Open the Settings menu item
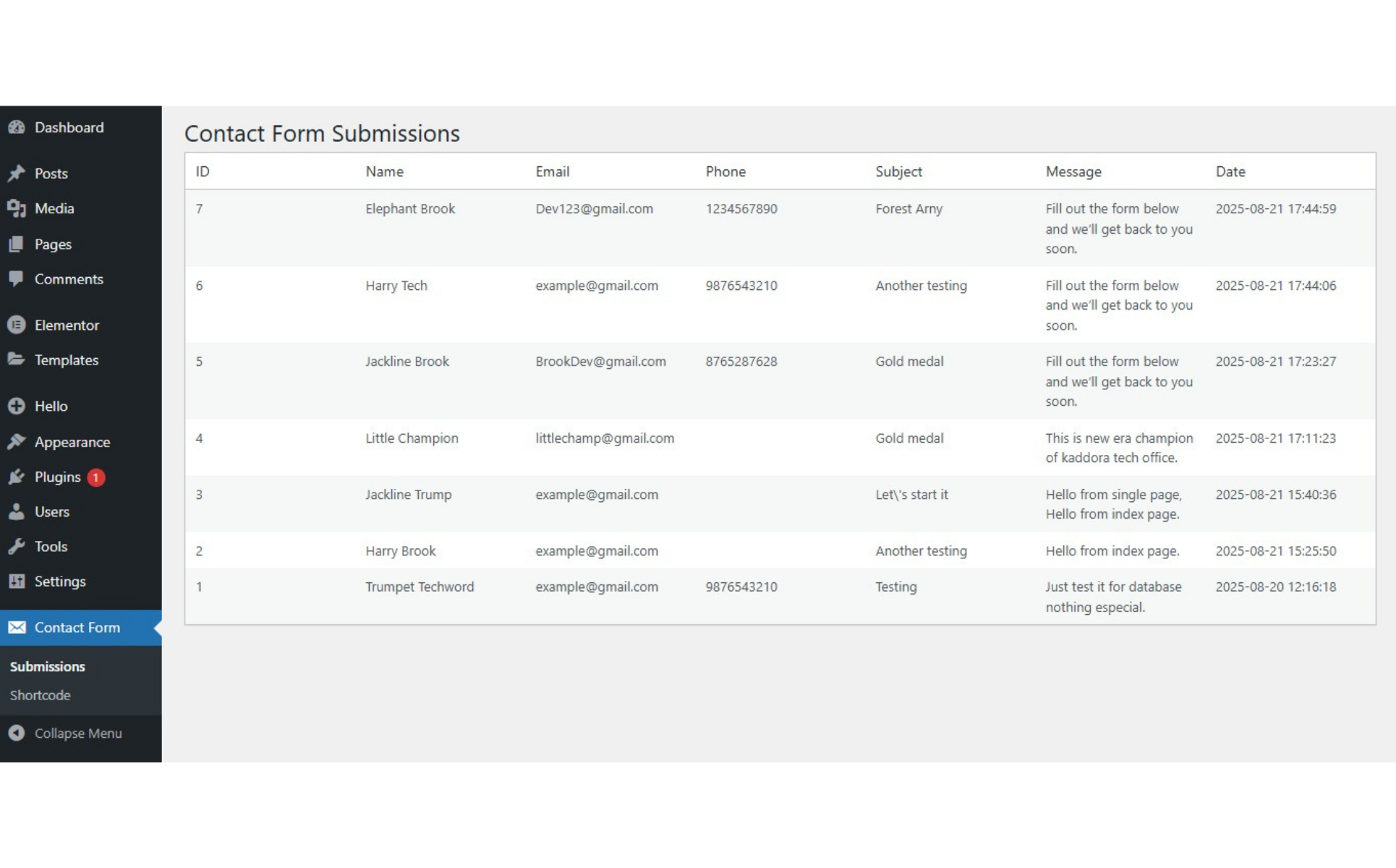Viewport: 1396px width, 868px height. 60,581
